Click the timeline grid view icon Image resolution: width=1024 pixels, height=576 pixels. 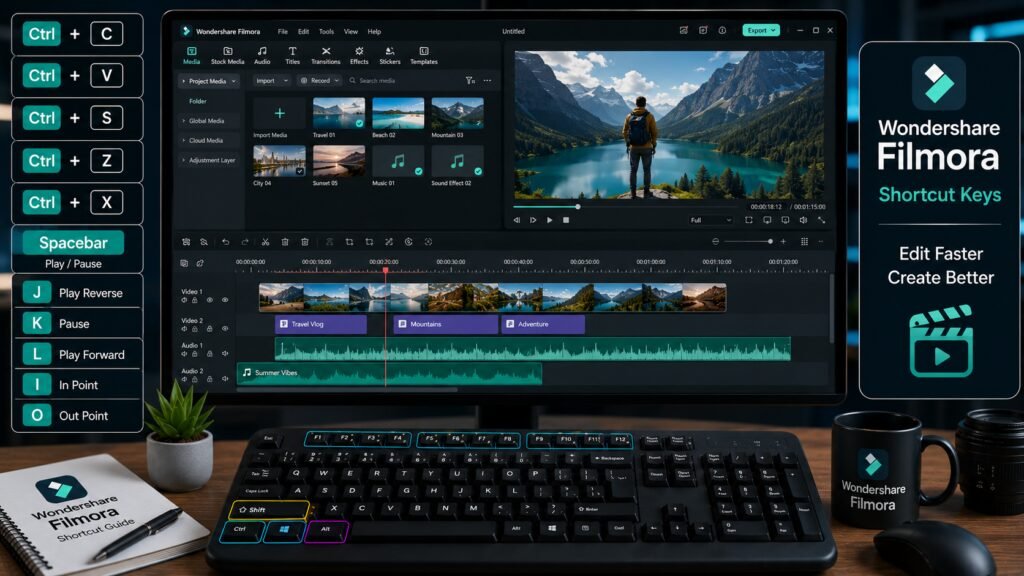point(804,242)
